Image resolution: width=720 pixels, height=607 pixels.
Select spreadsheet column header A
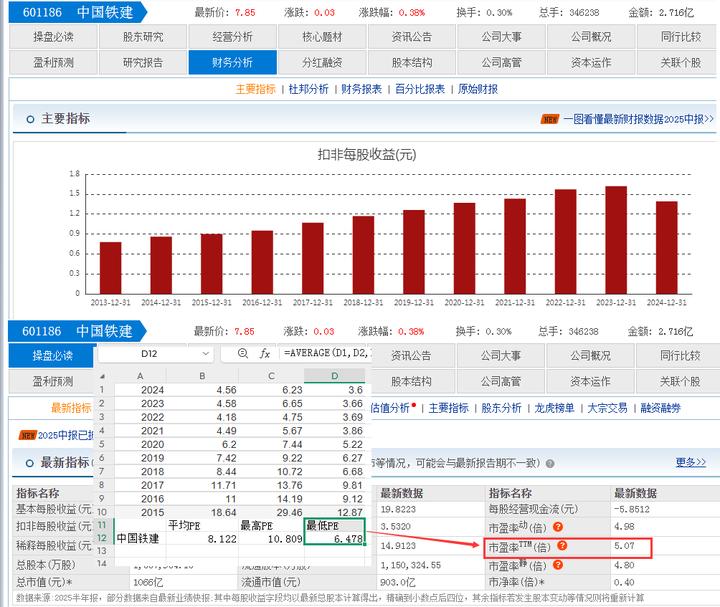(140, 376)
